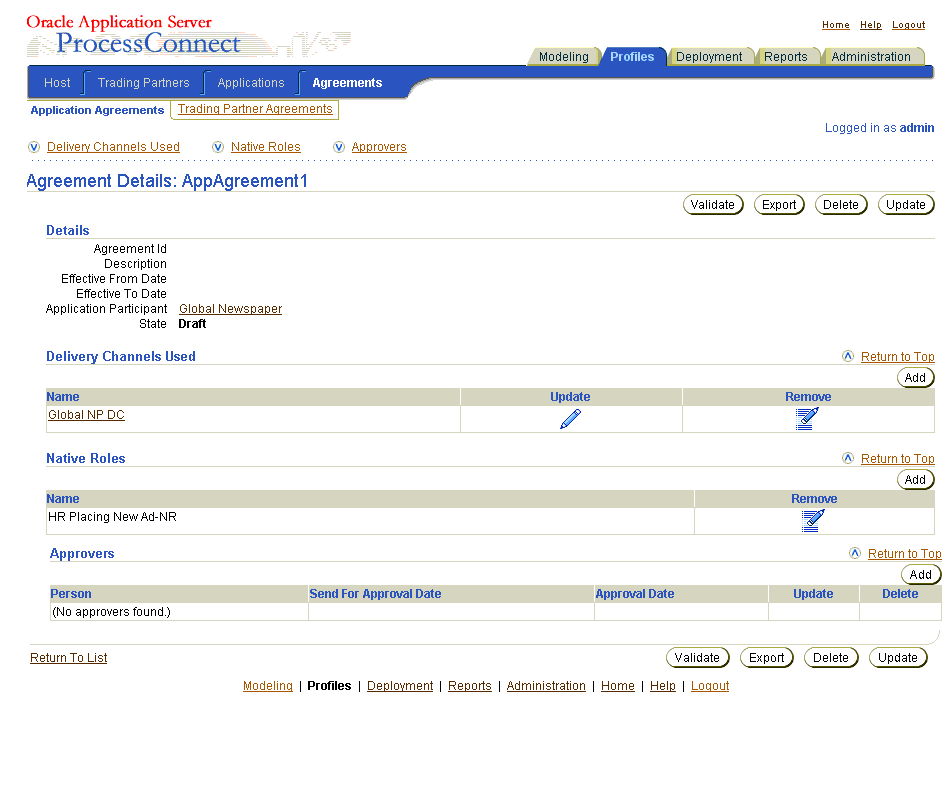Click the footer Help link
The image size is (950, 786).
pos(662,686)
